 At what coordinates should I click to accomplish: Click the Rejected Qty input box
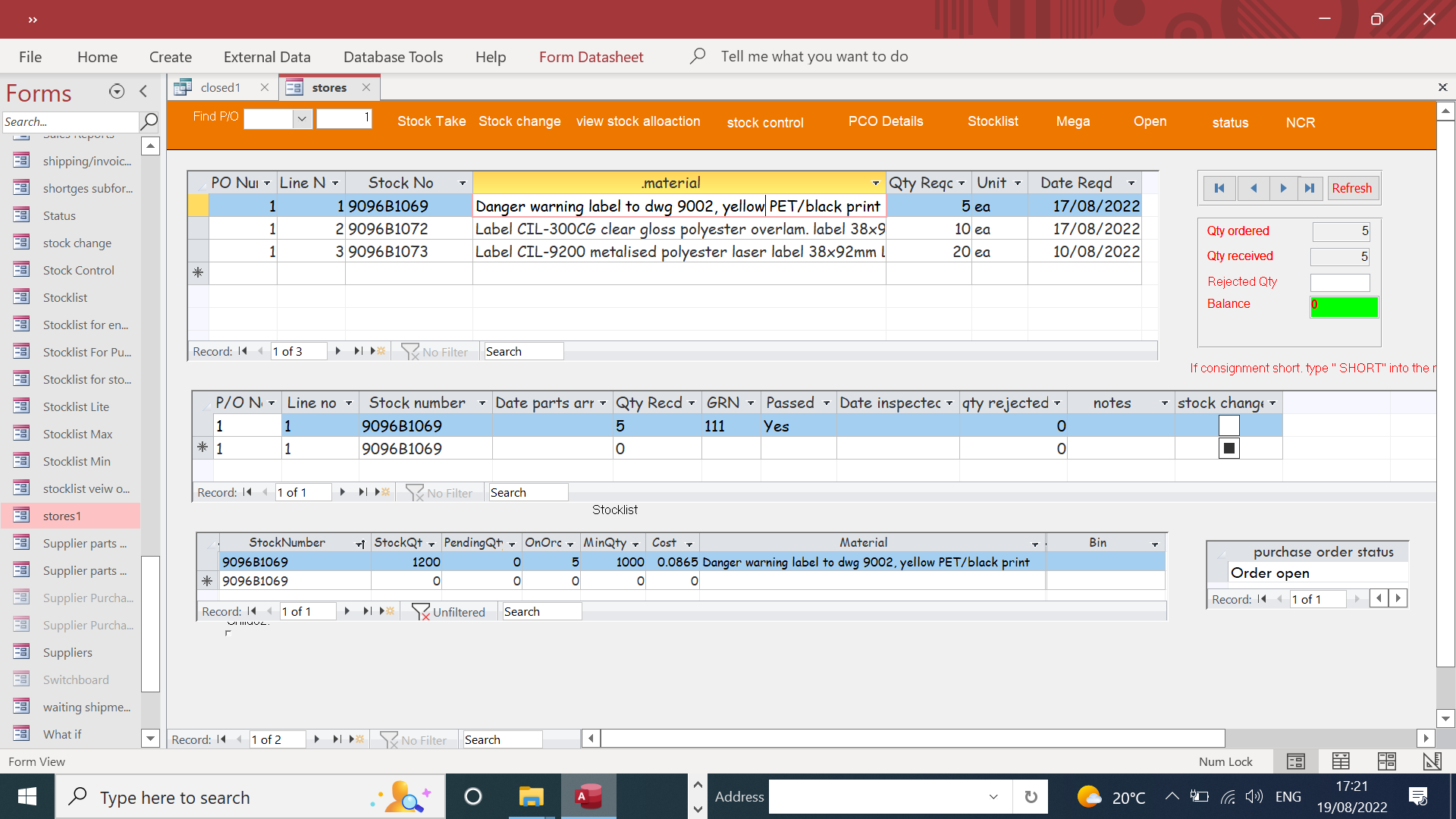pos(1340,282)
